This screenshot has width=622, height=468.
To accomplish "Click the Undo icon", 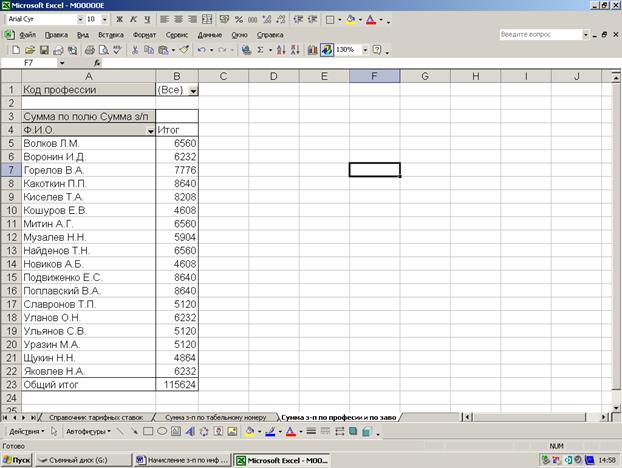I will click(201, 49).
